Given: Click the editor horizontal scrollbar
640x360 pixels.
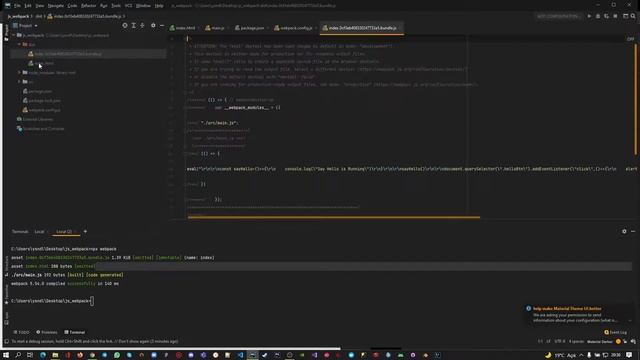Looking at the screenshot, I should (333, 217).
